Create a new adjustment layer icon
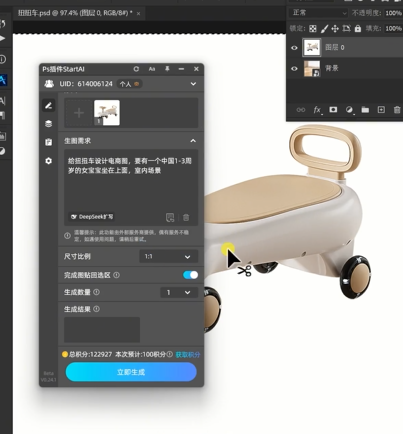 pyautogui.click(x=349, y=110)
